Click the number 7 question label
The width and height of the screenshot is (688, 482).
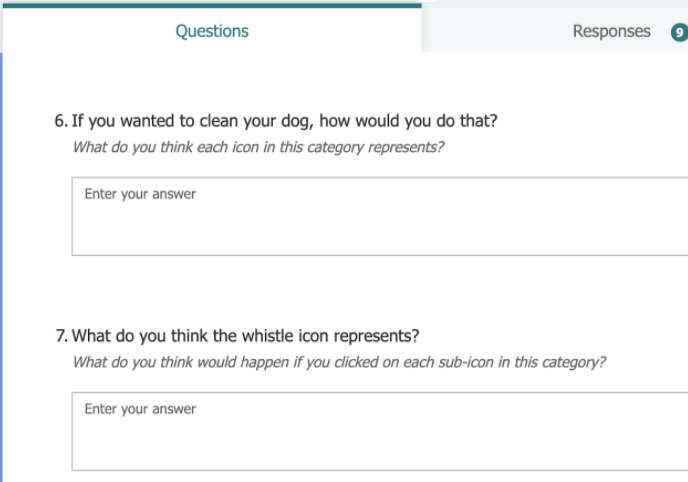tap(61, 336)
